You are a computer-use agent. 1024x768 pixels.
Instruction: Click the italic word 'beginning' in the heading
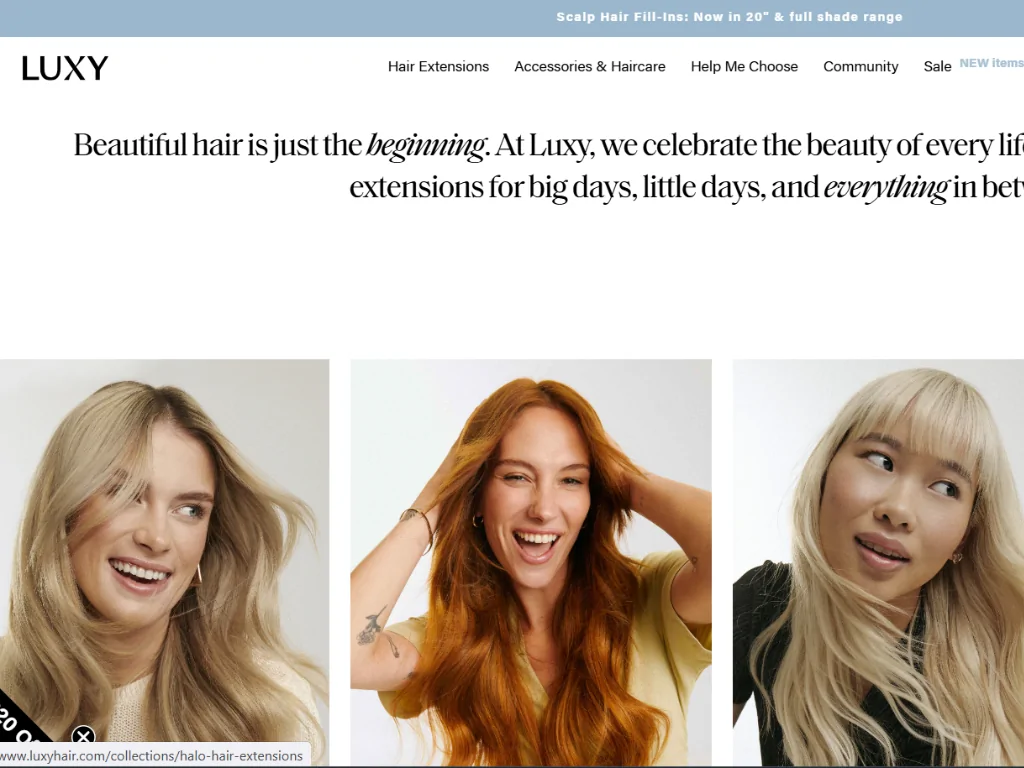tap(425, 146)
